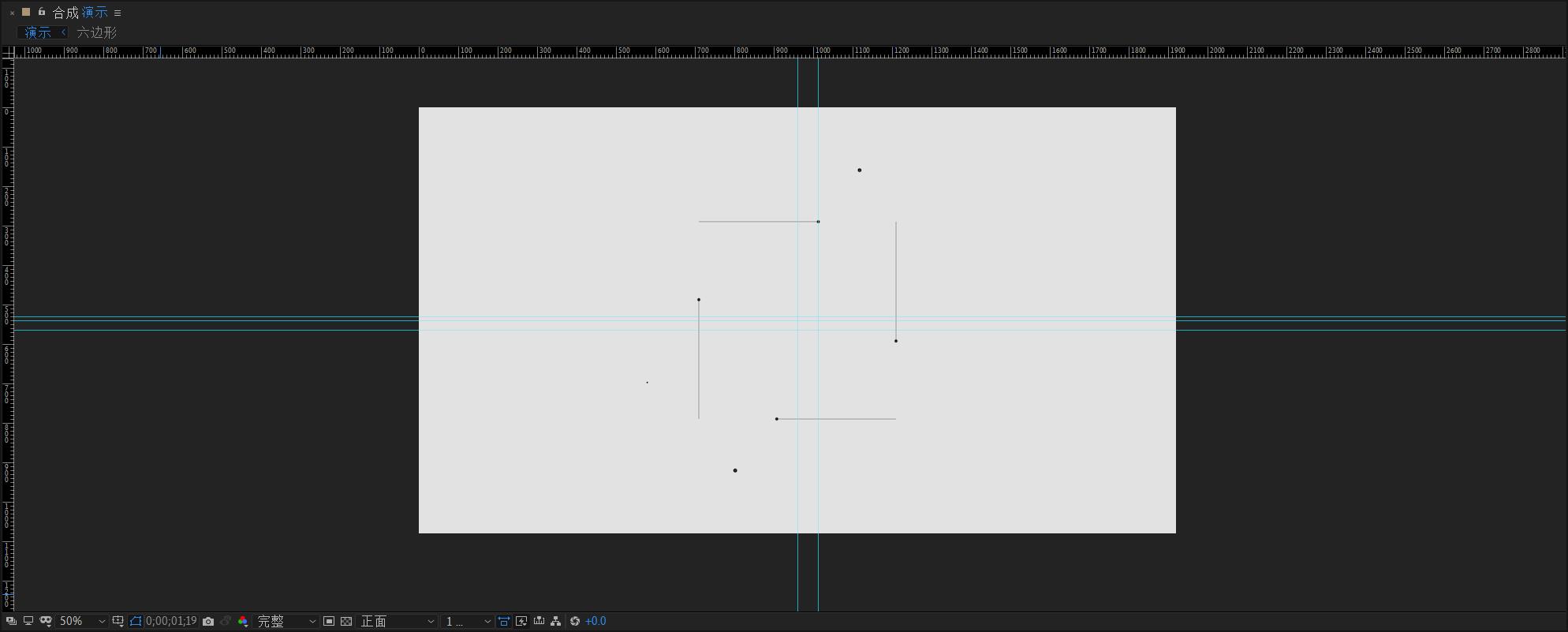Toggle the transparency grid
This screenshot has height=632, width=1568.
pyautogui.click(x=346, y=622)
